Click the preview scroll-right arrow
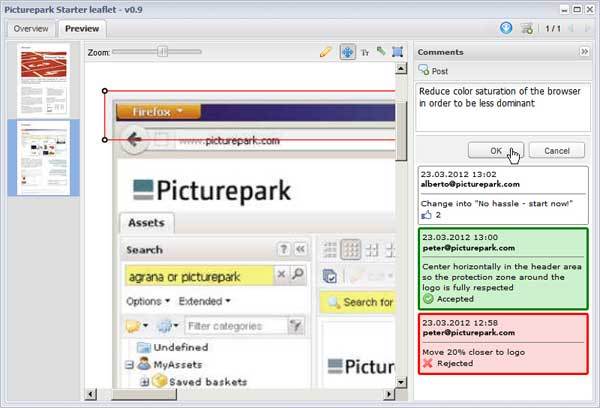This screenshot has width=600, height=408. tap(389, 394)
